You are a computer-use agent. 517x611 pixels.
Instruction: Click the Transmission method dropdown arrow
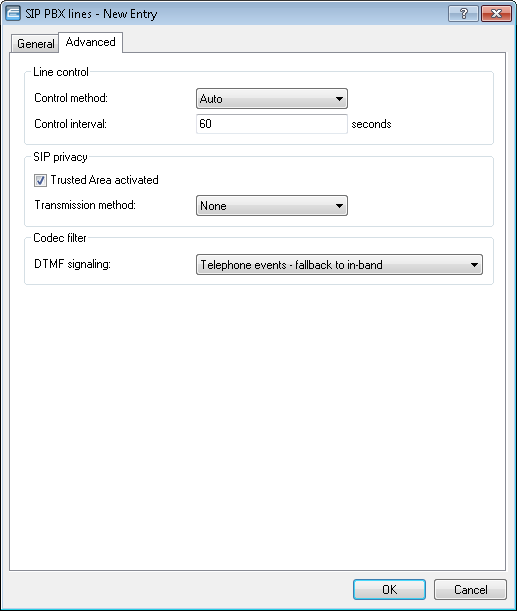(339, 206)
